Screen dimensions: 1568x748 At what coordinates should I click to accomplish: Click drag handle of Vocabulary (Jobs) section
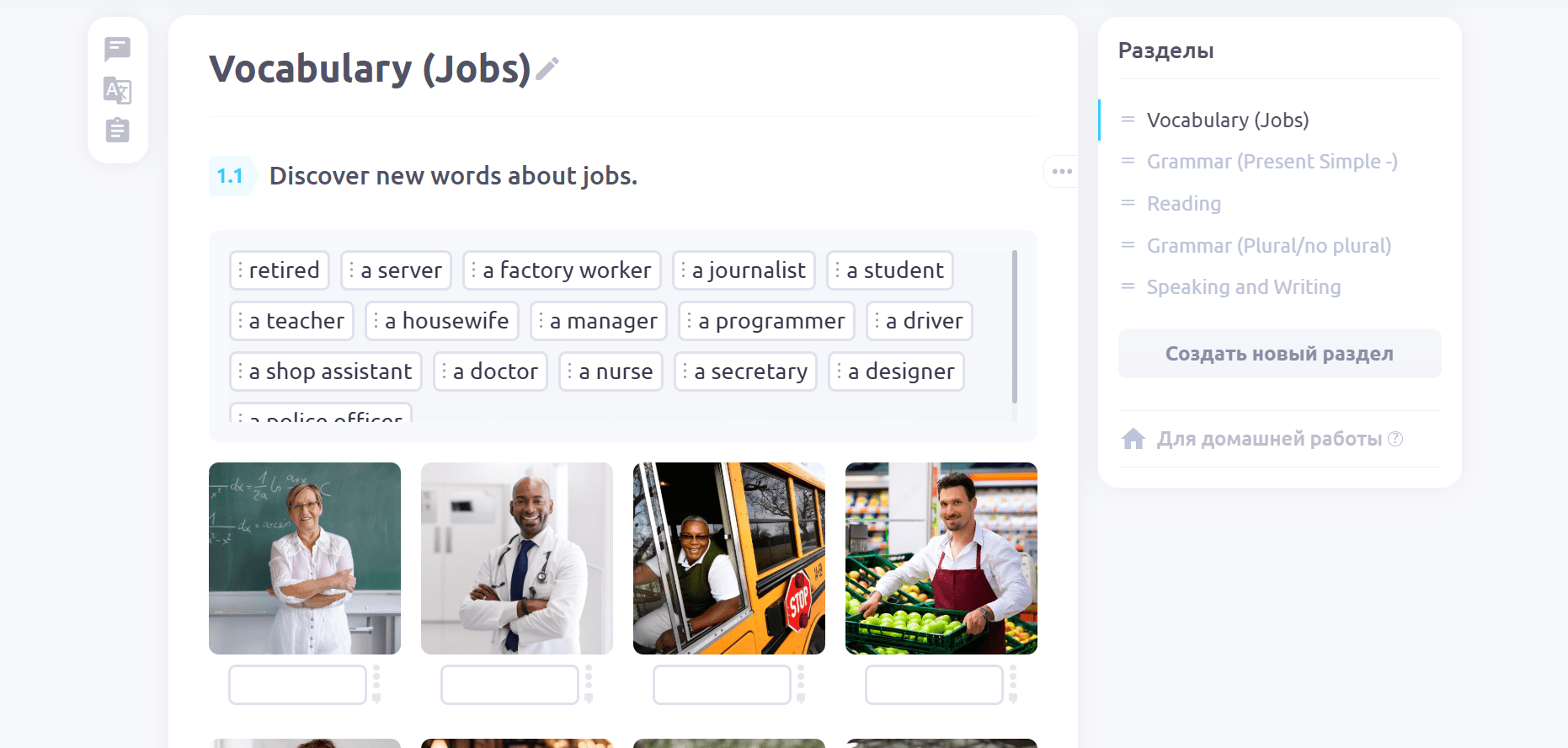(x=1128, y=120)
